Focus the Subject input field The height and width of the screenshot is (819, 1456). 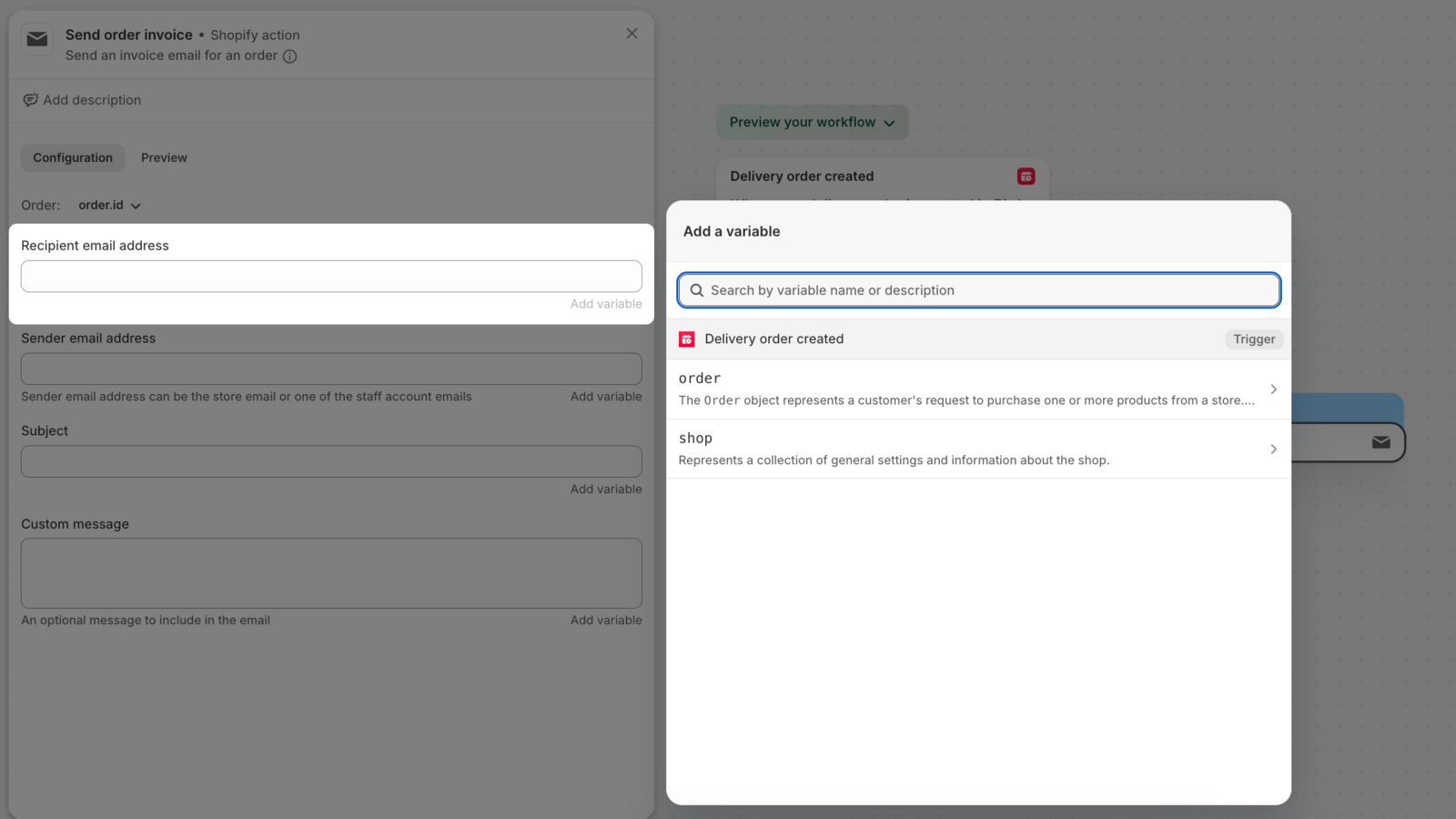[x=331, y=461]
